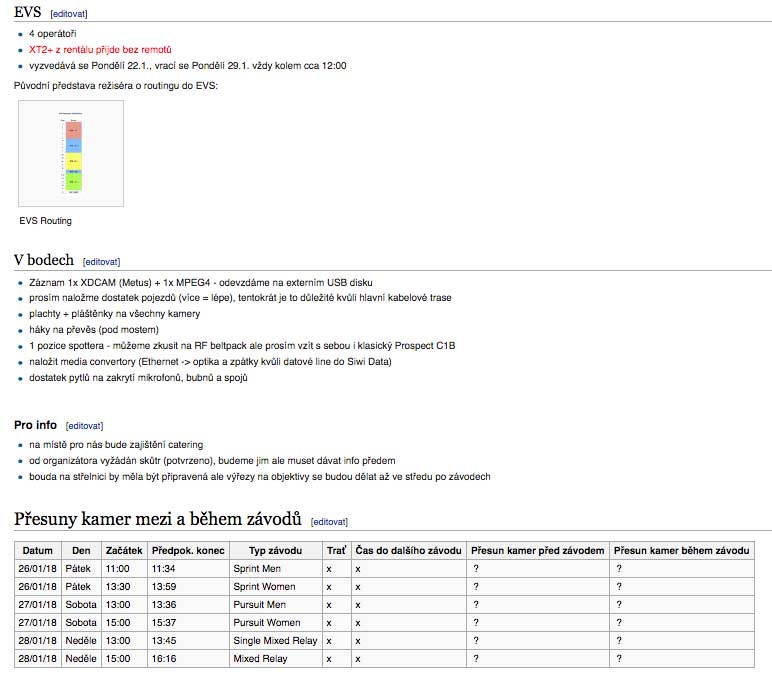Select the Přesun kamer před závodem header

tap(538, 551)
